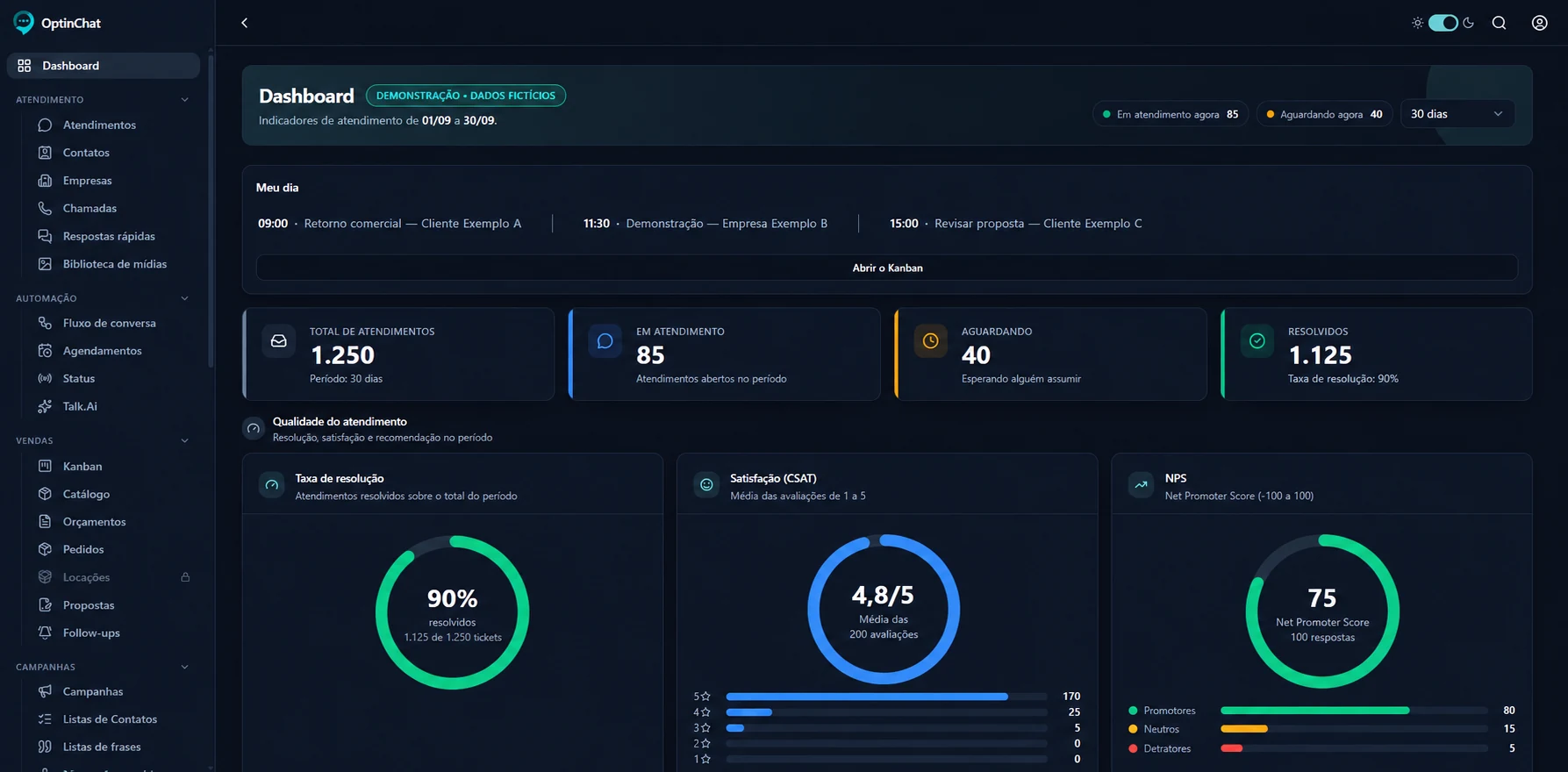The width and height of the screenshot is (1568, 772).
Task: Click the Atendimentos chat bubble icon
Action: tap(45, 125)
